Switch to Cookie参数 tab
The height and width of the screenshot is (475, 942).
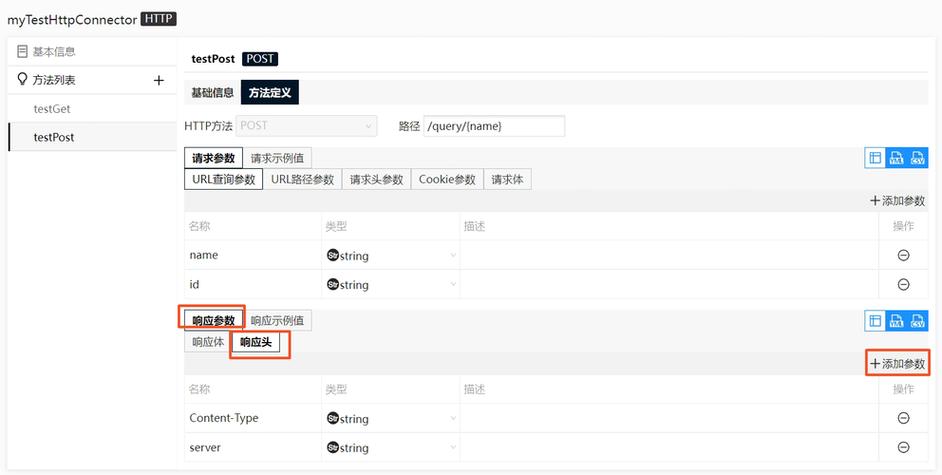point(447,179)
